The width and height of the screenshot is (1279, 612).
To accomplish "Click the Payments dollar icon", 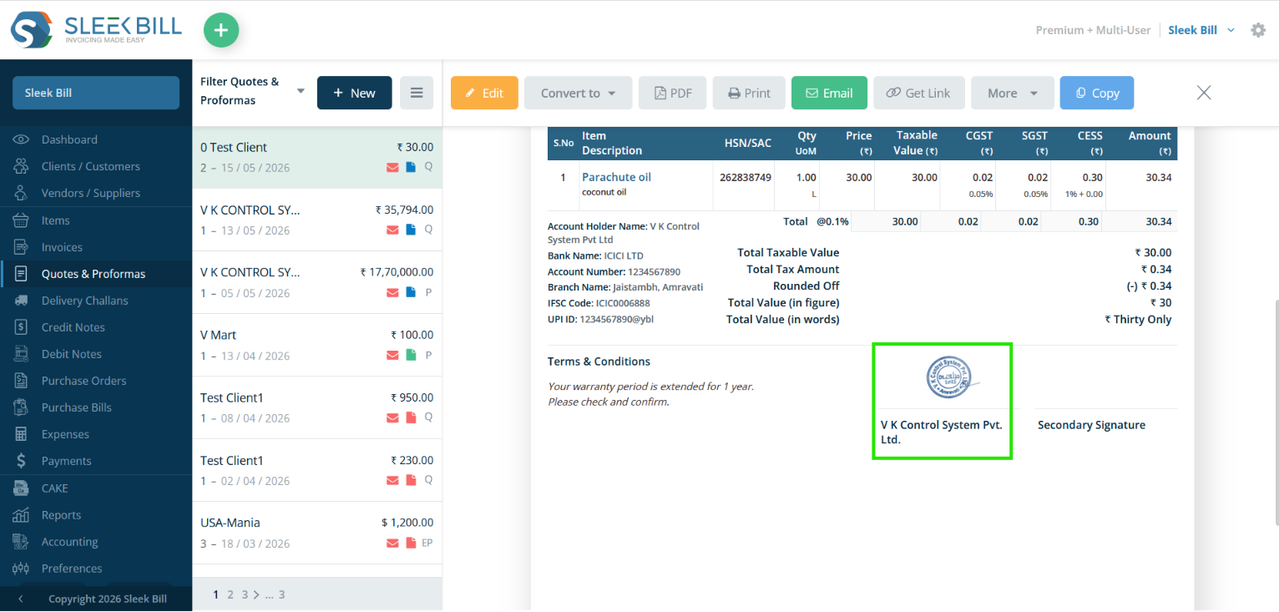I will 21,461.
